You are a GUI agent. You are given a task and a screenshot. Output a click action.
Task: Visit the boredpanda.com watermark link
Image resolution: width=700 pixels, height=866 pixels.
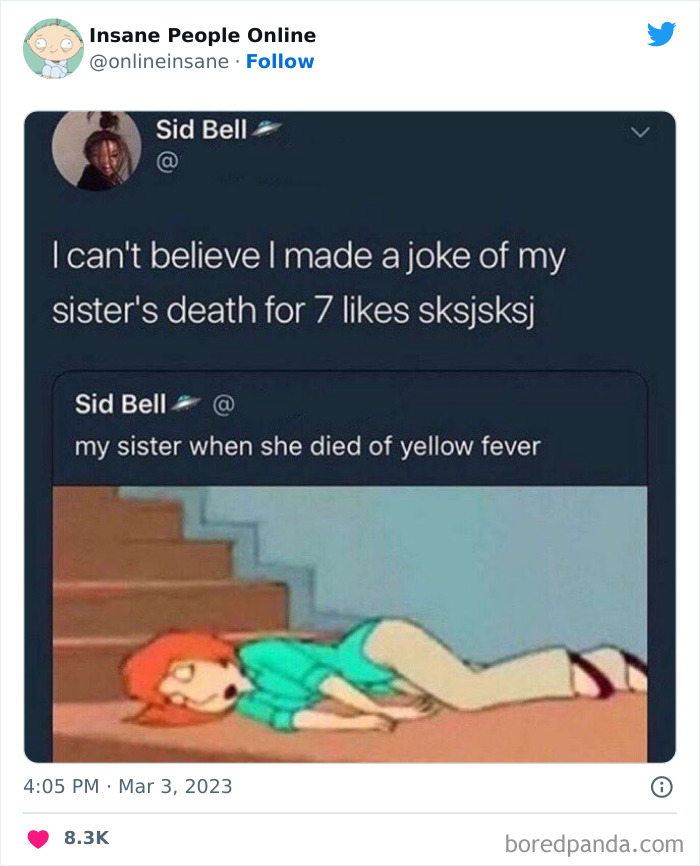click(x=594, y=844)
